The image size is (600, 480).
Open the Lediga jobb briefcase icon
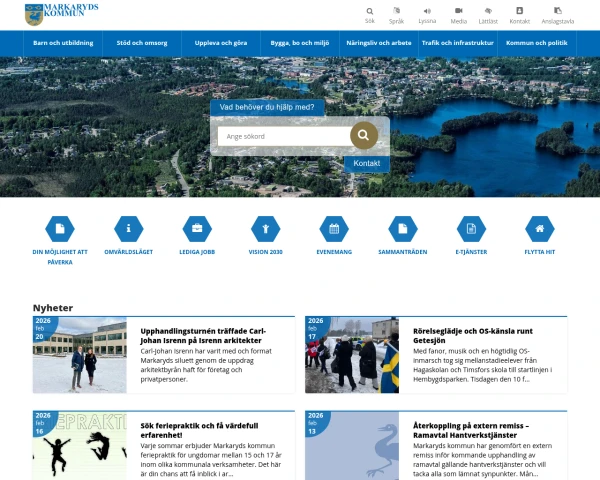(197, 229)
